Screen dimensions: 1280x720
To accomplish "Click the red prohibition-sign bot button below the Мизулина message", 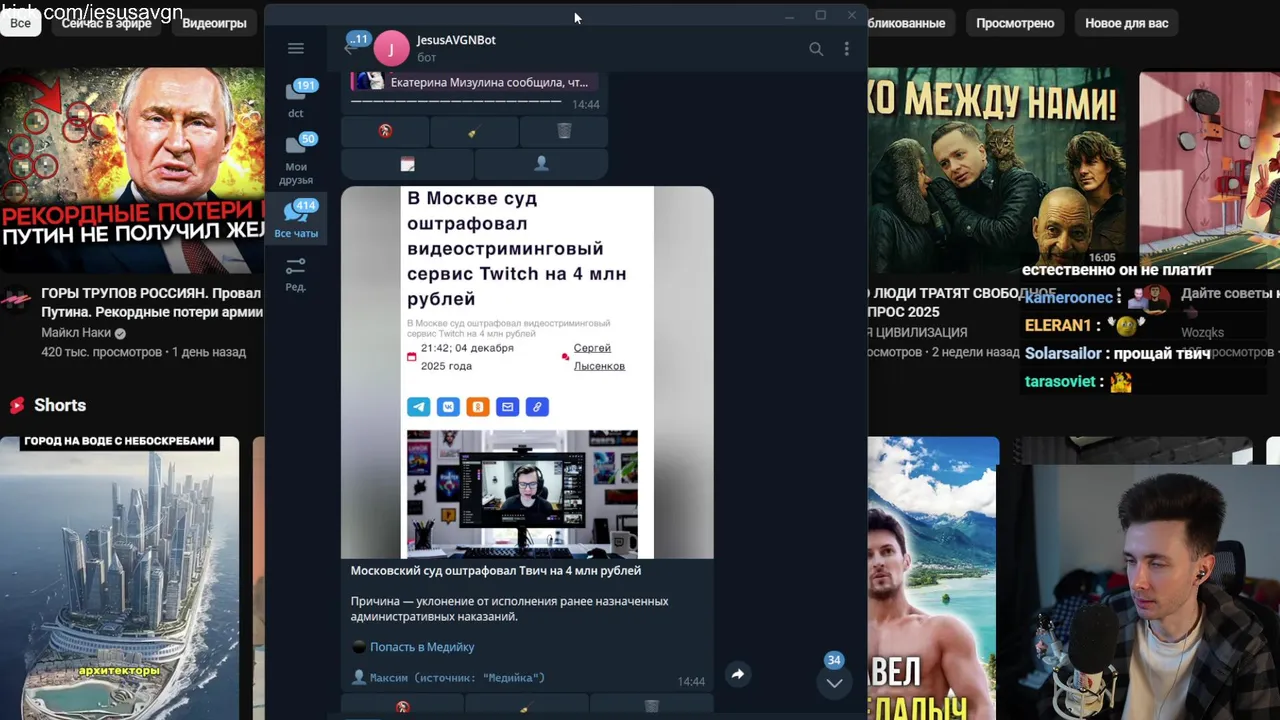I will click(385, 131).
